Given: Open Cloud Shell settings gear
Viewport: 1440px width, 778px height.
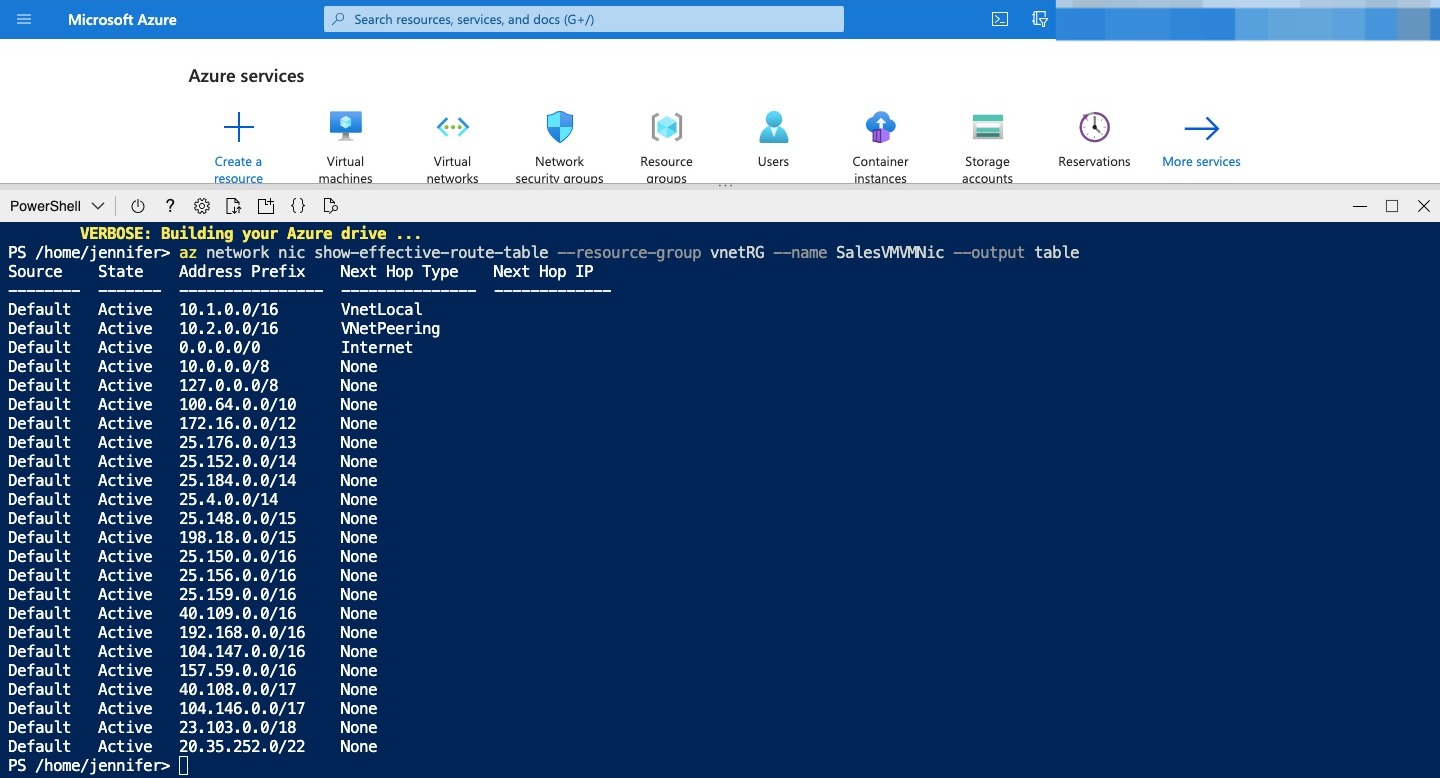Looking at the screenshot, I should [x=202, y=206].
